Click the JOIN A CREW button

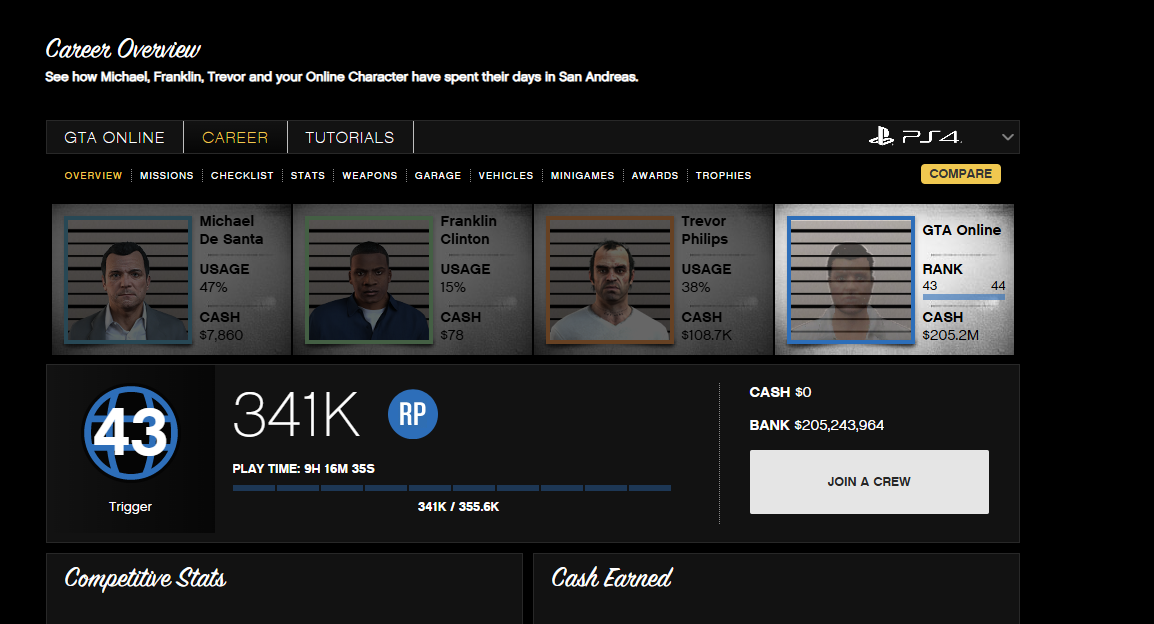869,482
